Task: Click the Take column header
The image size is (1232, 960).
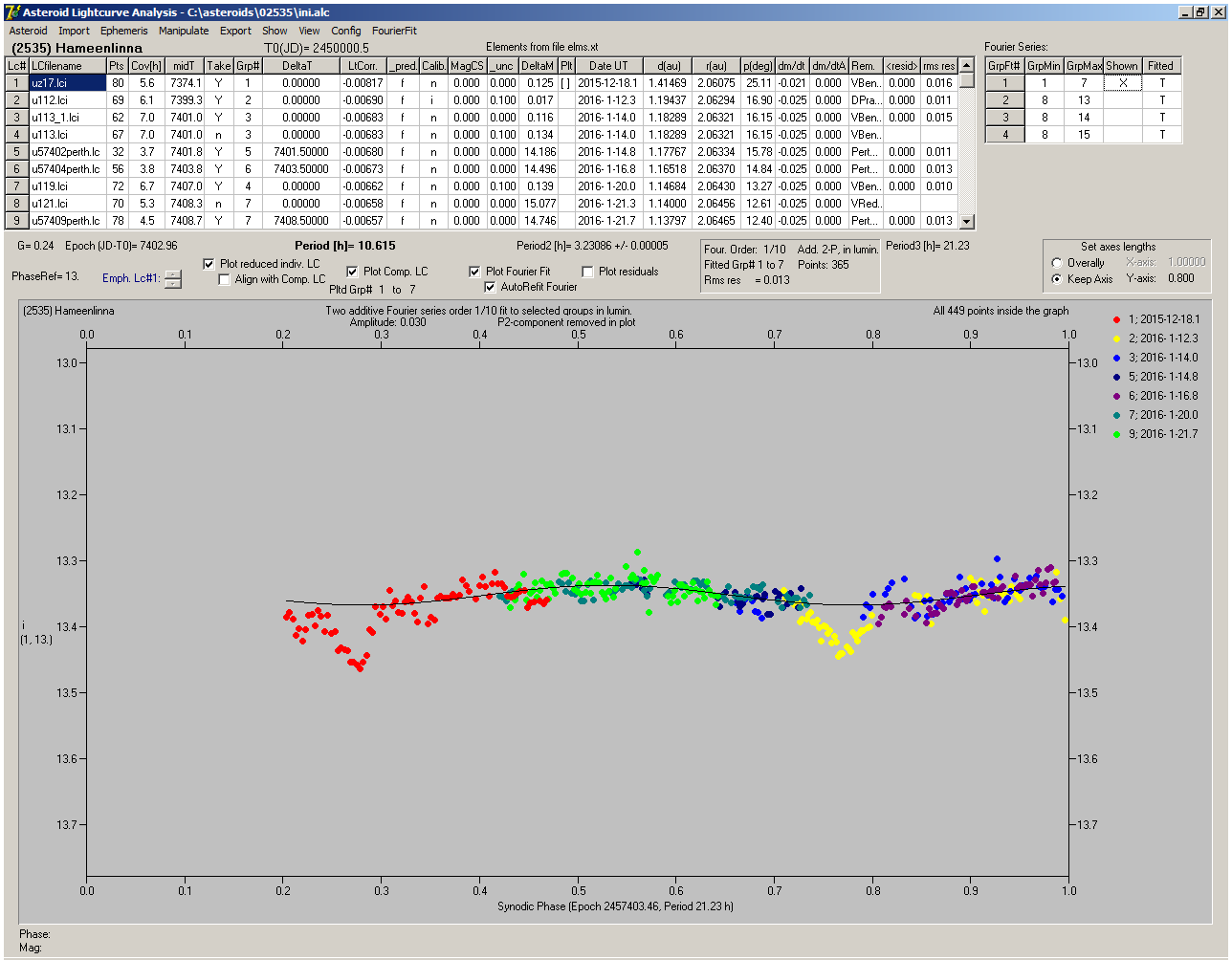Action: tap(219, 66)
